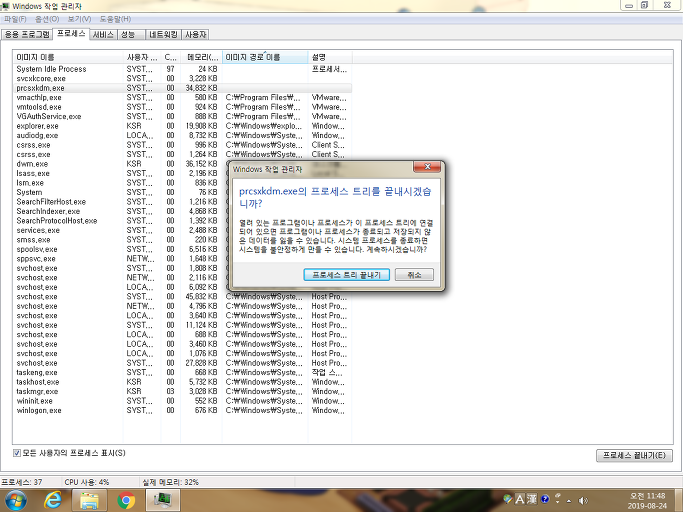Select wininit.exe process
Image resolution: width=683 pixels, height=512 pixels.
tap(183, 401)
